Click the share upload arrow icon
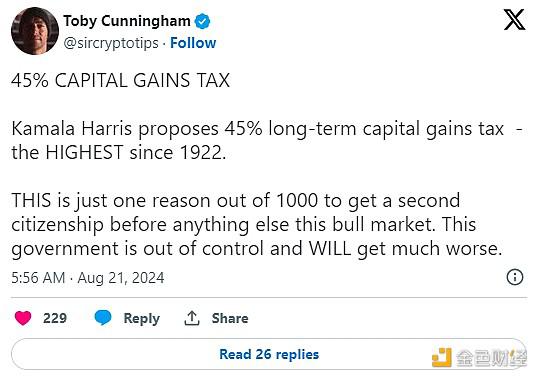 pos(191,318)
